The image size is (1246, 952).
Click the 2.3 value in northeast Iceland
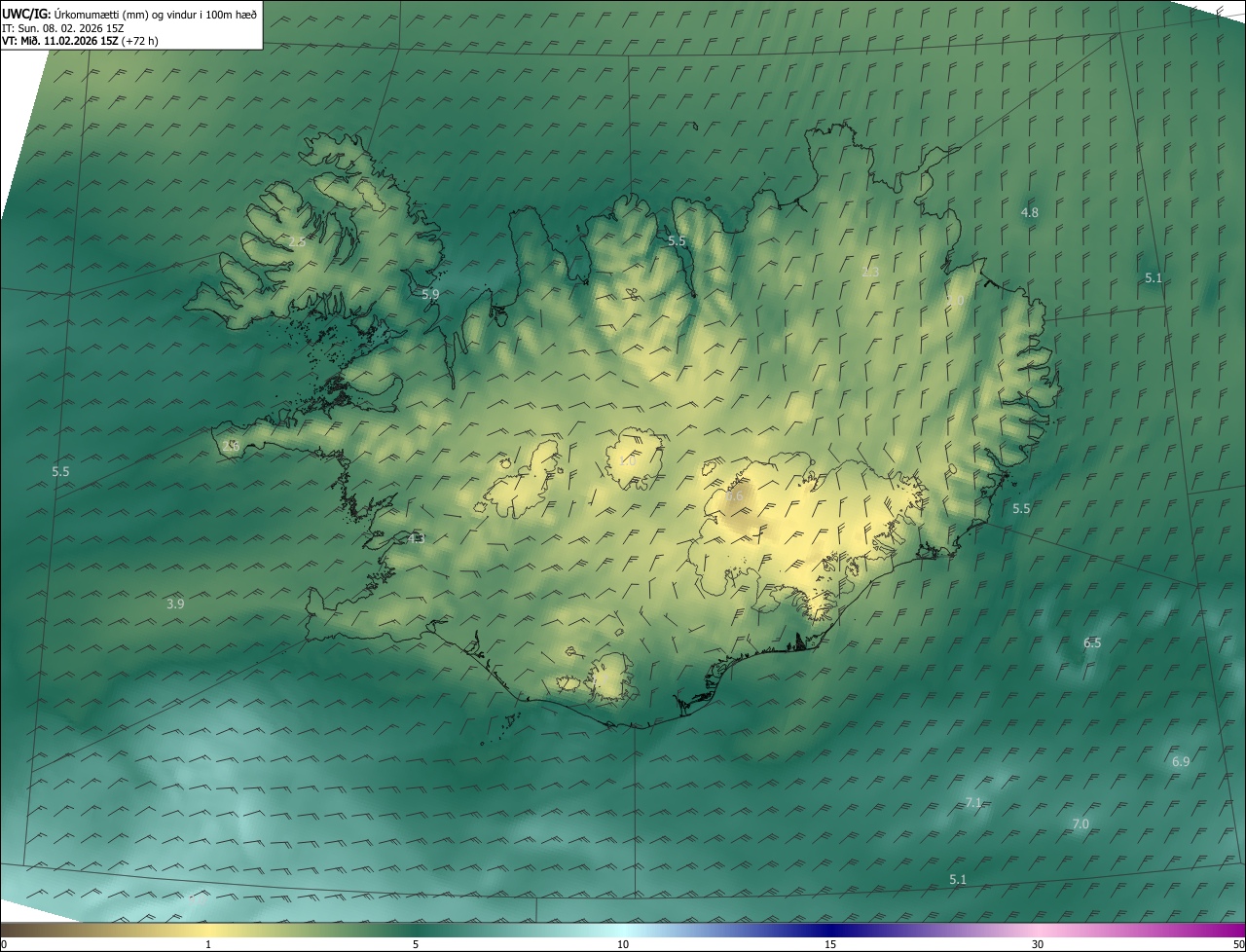870,273
